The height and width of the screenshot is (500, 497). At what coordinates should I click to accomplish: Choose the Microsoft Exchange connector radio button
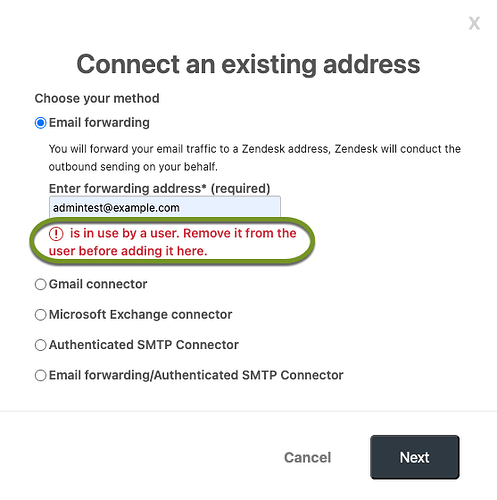point(41,315)
